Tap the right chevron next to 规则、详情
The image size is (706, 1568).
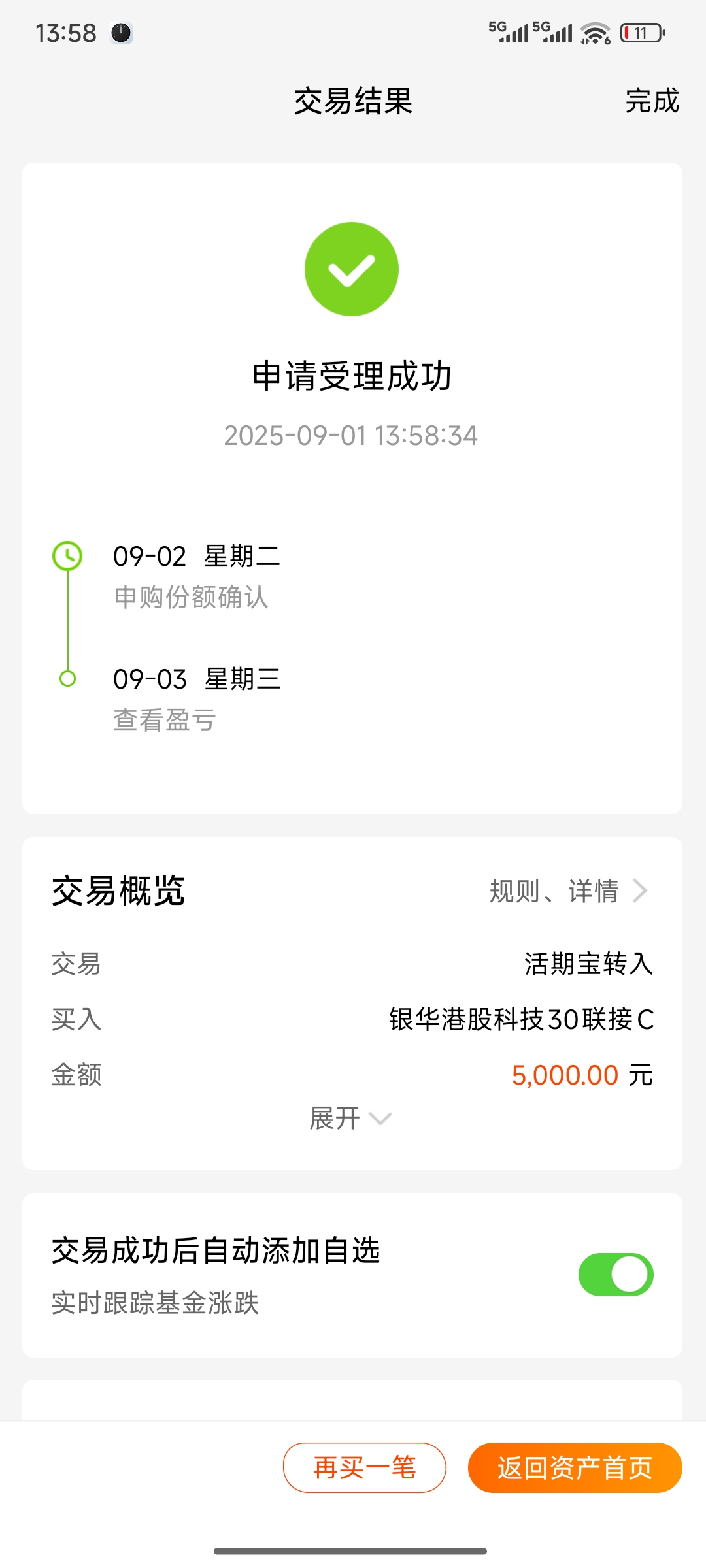point(641,890)
